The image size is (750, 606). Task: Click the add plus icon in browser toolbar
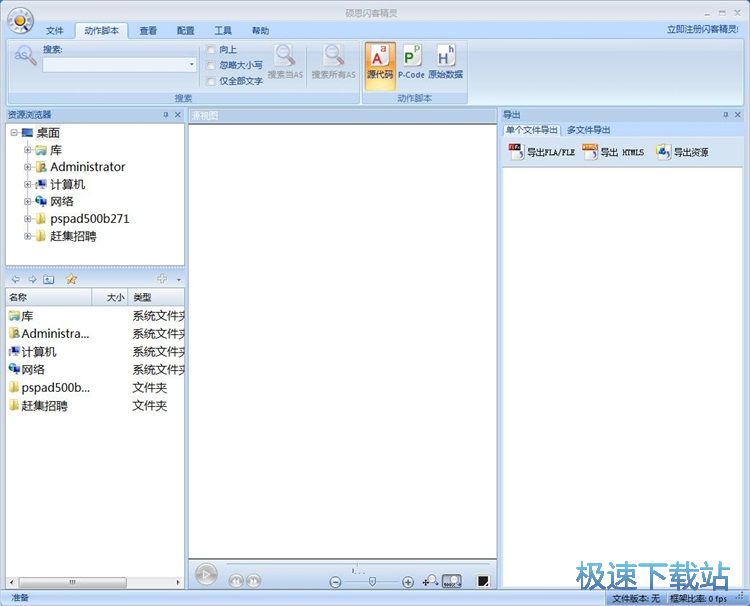[x=162, y=279]
